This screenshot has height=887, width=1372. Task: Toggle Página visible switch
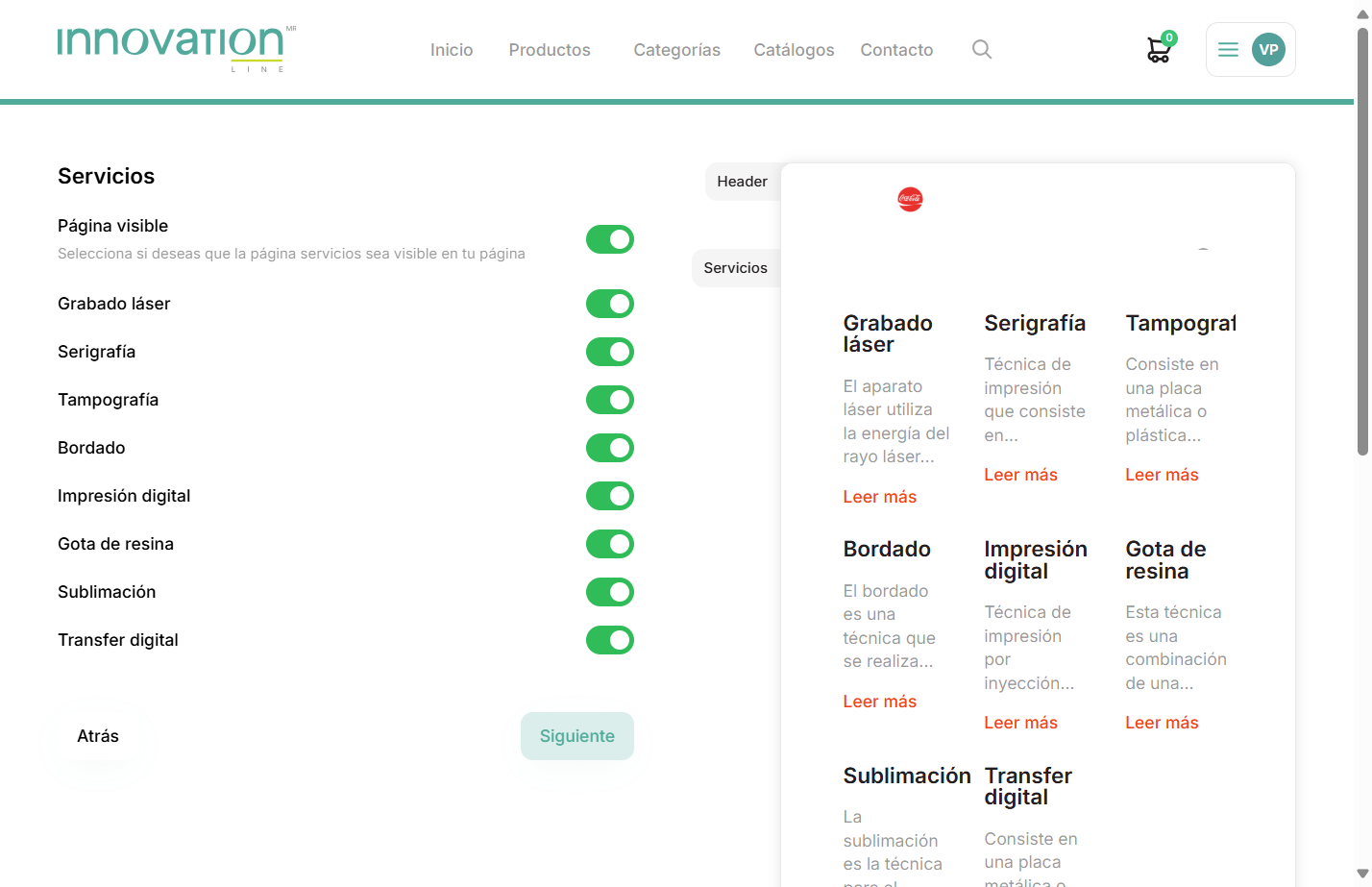(610, 239)
